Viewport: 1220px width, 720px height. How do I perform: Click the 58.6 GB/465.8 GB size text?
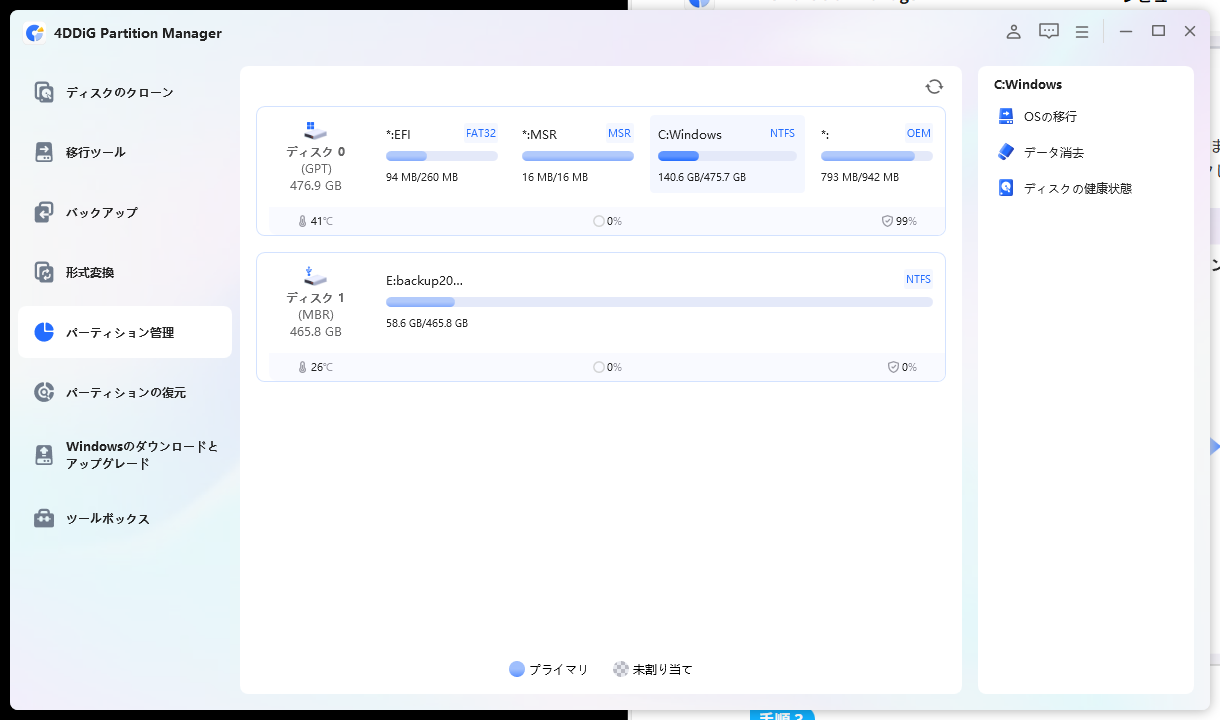427,324
